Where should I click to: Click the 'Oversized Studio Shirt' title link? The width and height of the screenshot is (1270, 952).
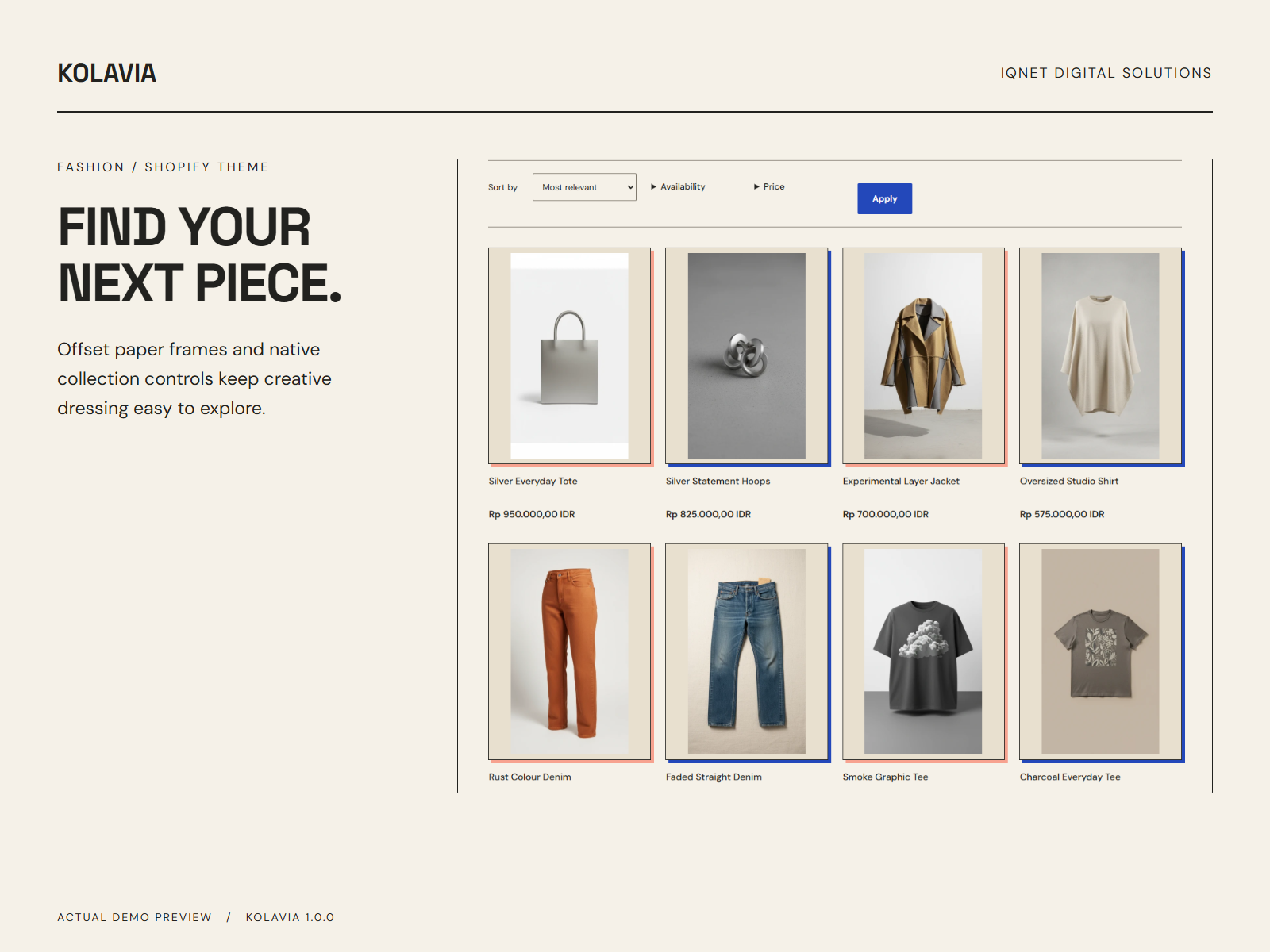pyautogui.click(x=1069, y=481)
